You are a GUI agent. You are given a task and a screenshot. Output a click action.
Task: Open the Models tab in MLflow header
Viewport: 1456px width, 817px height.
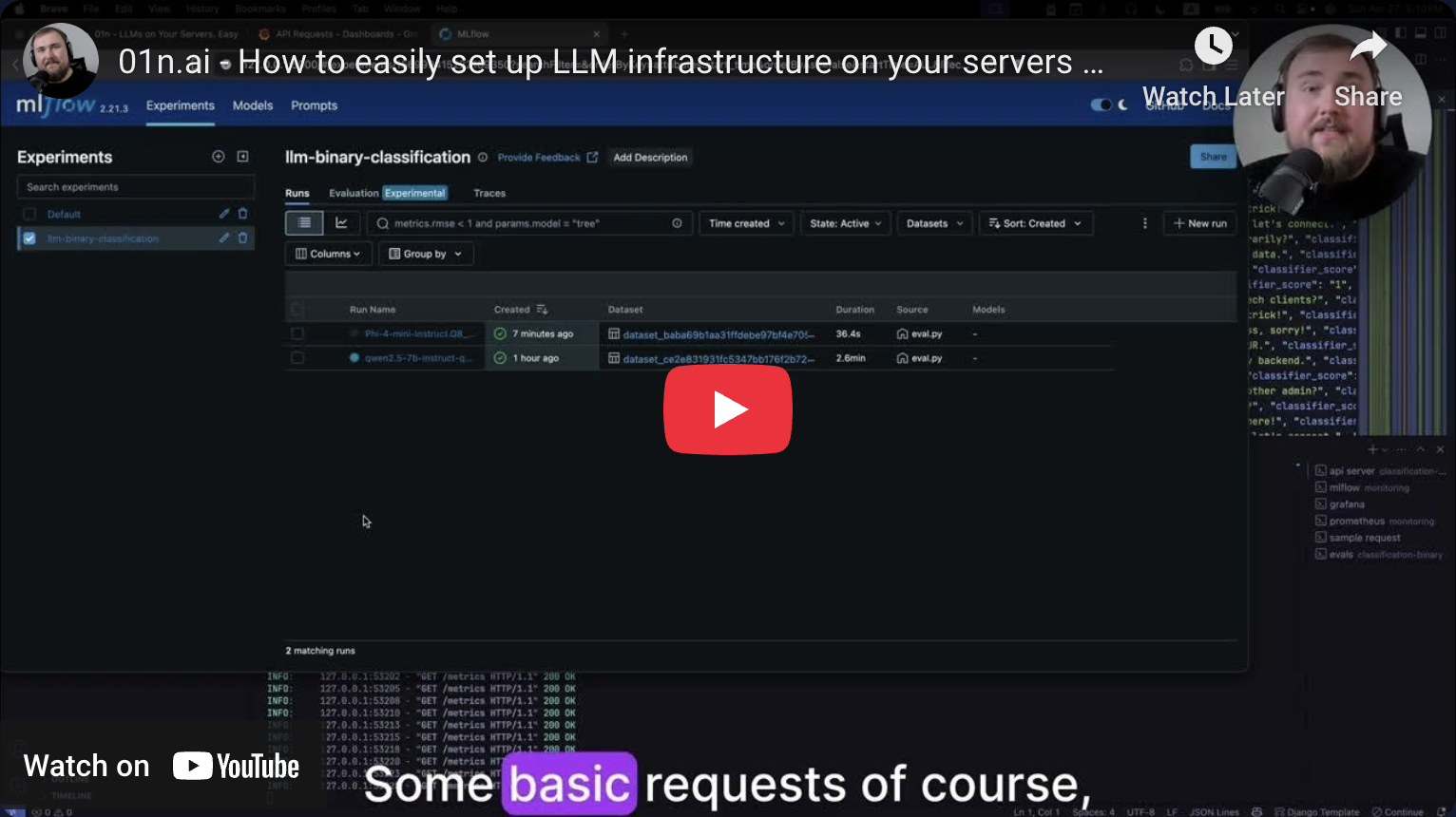pyautogui.click(x=253, y=105)
